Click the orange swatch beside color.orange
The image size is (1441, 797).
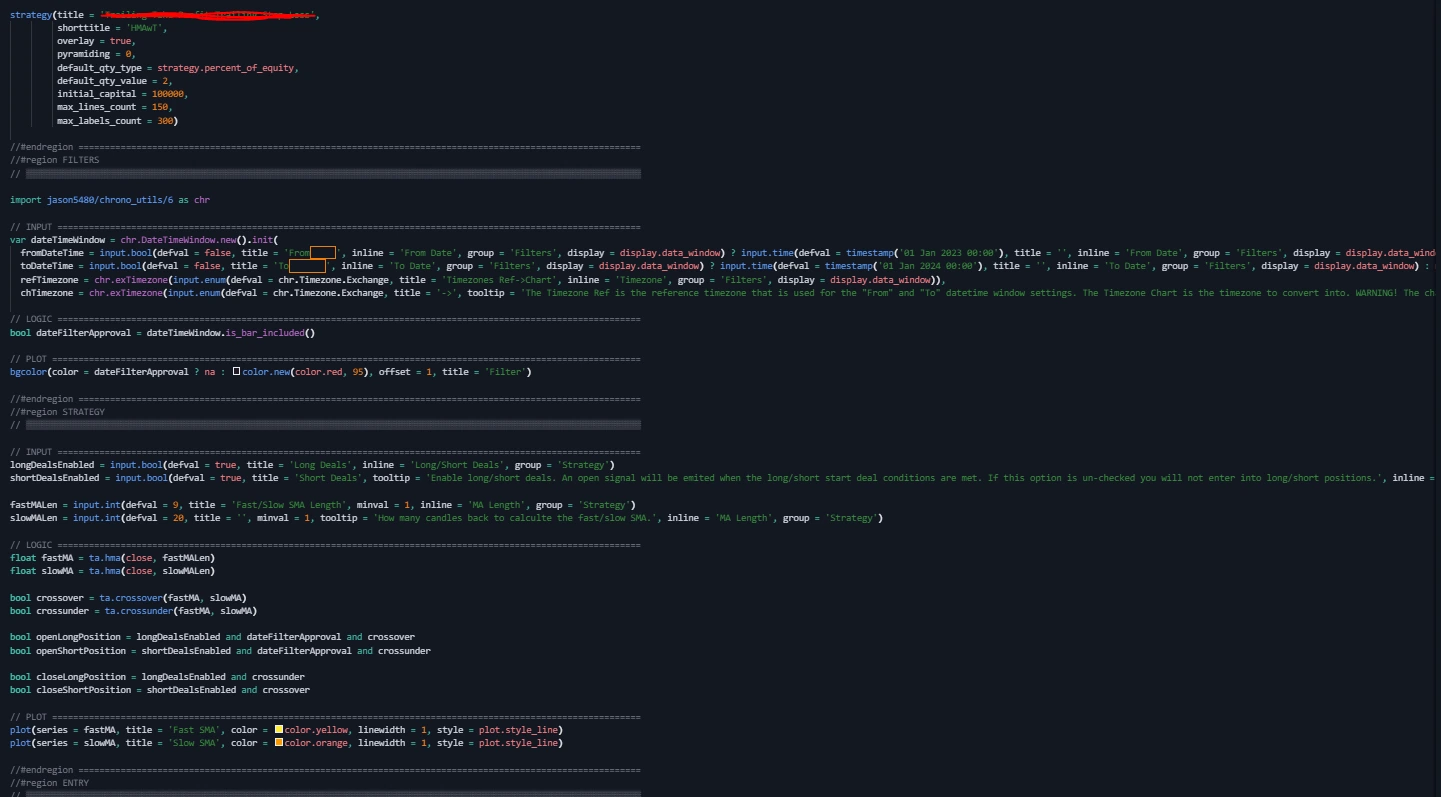click(x=280, y=742)
